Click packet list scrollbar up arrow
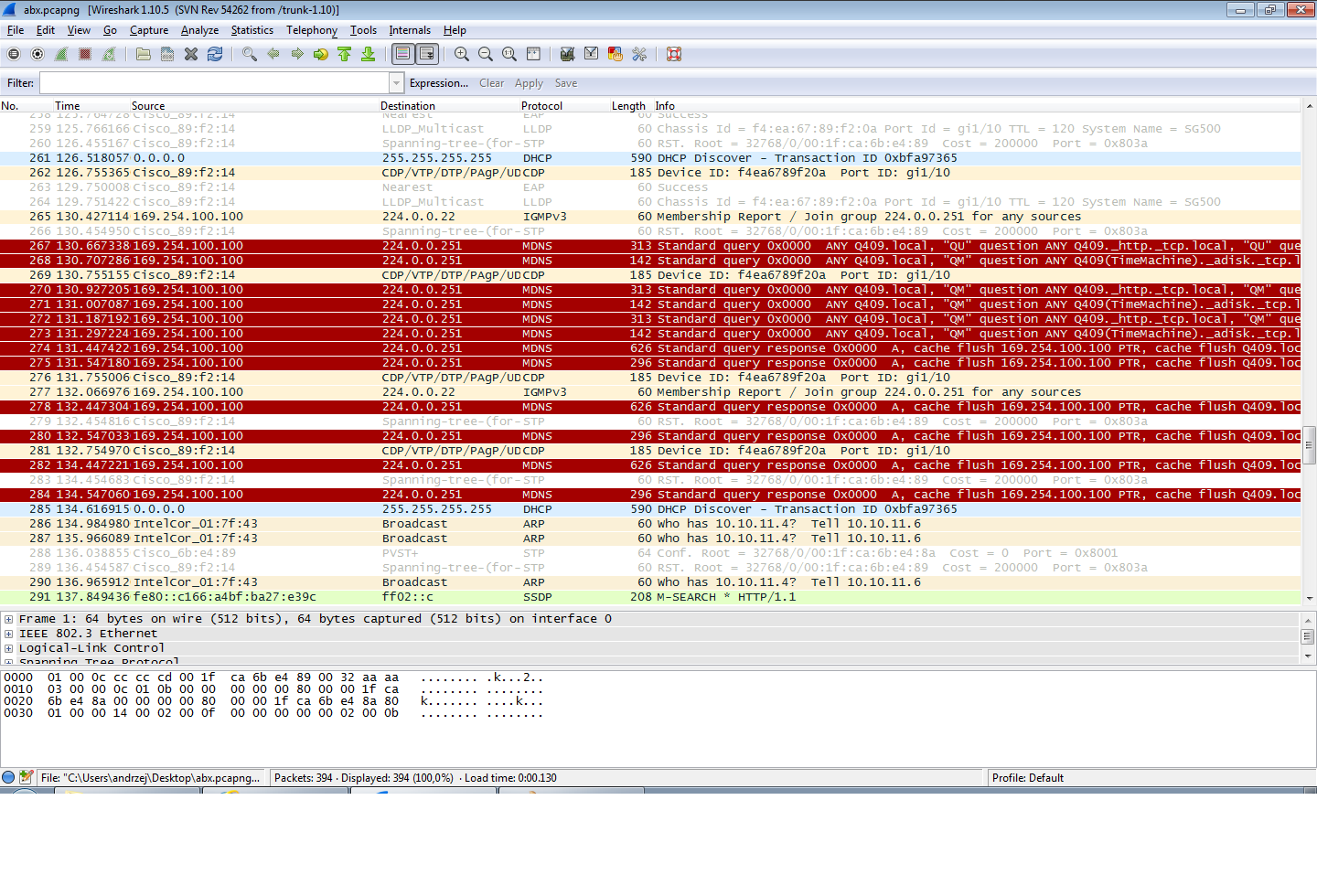The width and height of the screenshot is (1317, 896). point(1309,106)
